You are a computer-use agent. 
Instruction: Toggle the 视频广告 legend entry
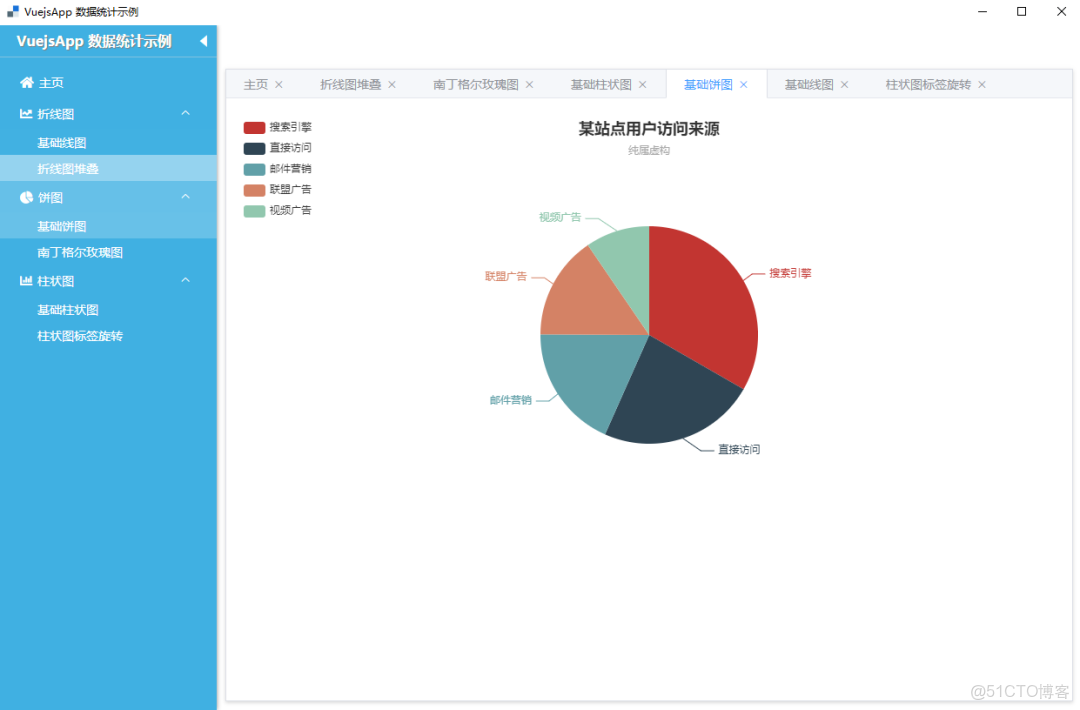coord(290,210)
